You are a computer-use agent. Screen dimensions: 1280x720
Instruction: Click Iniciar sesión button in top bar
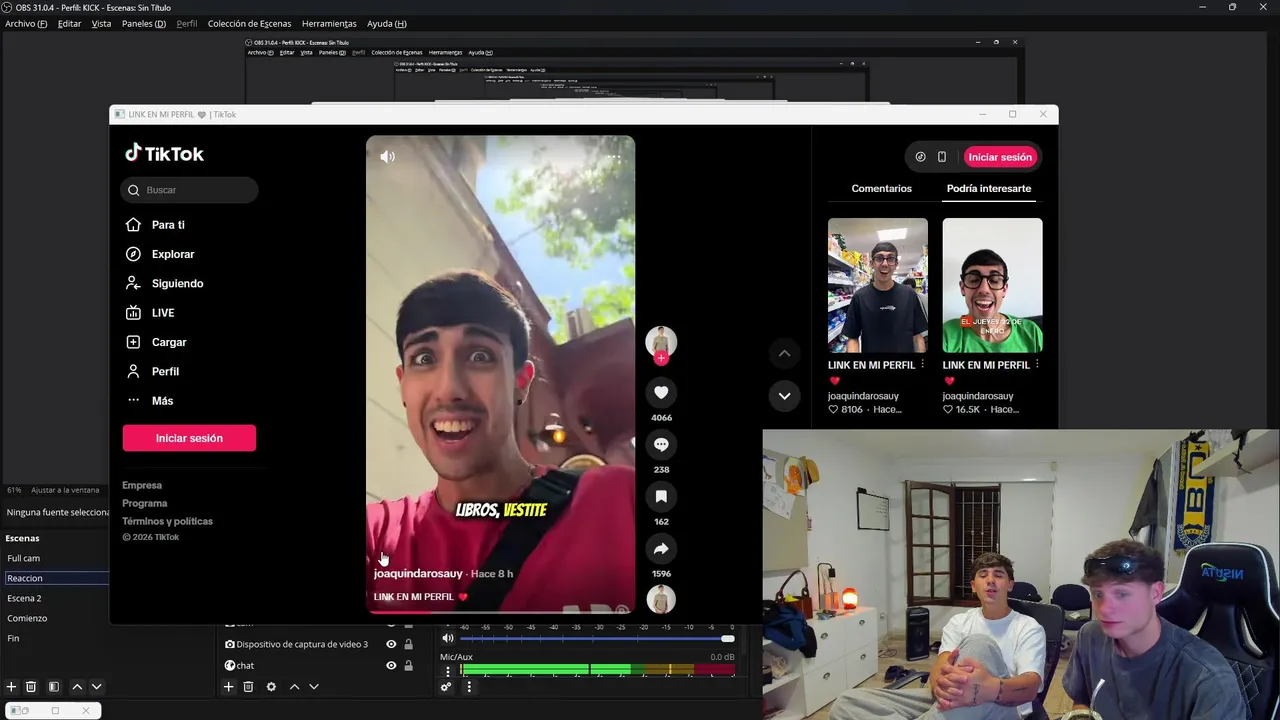coord(1000,157)
